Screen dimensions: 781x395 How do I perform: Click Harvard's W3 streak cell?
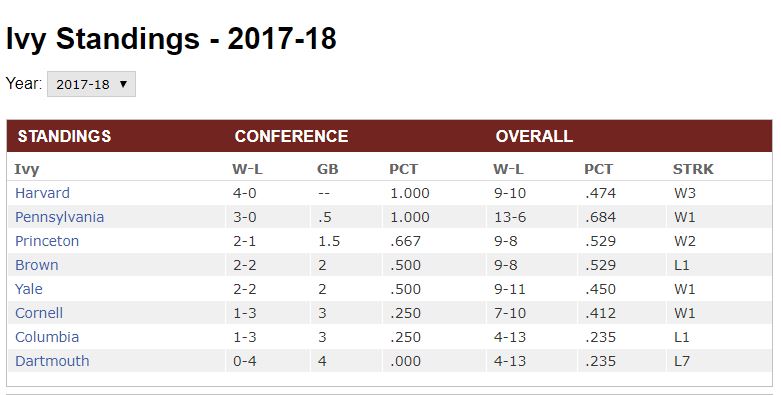(685, 193)
